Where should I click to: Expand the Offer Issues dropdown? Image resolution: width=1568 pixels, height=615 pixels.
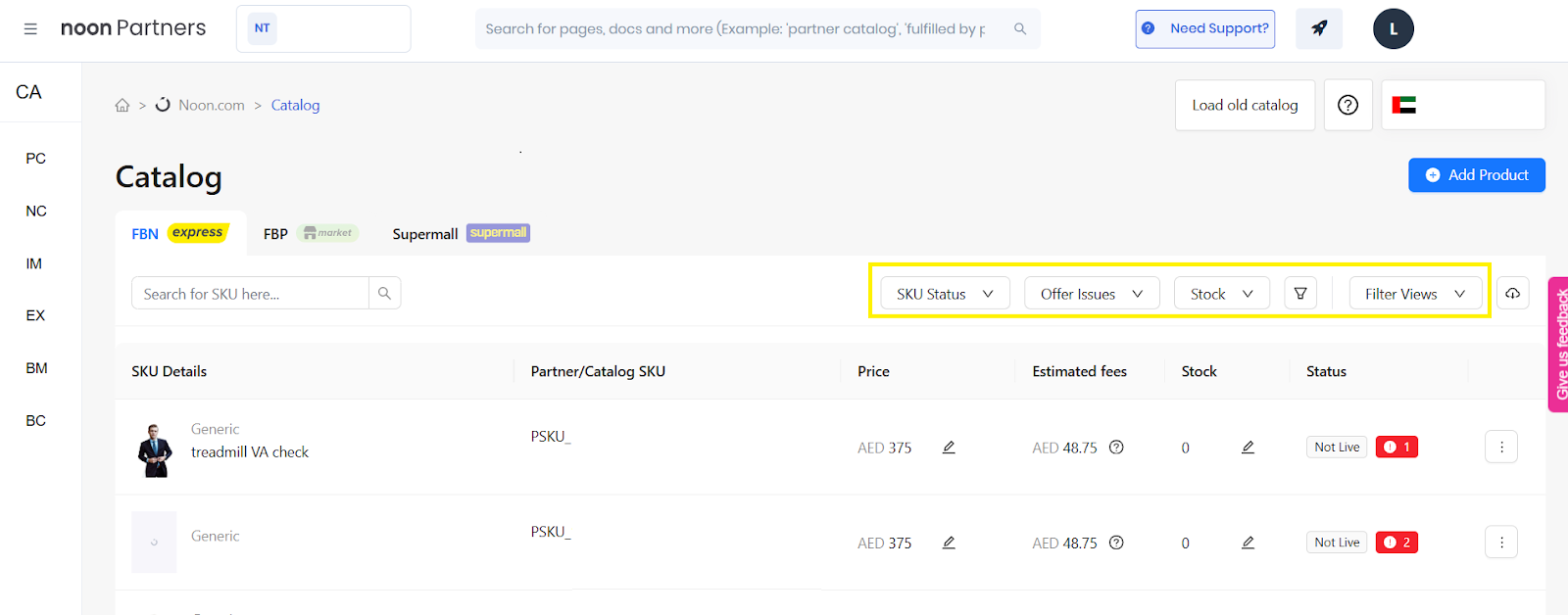click(x=1092, y=293)
